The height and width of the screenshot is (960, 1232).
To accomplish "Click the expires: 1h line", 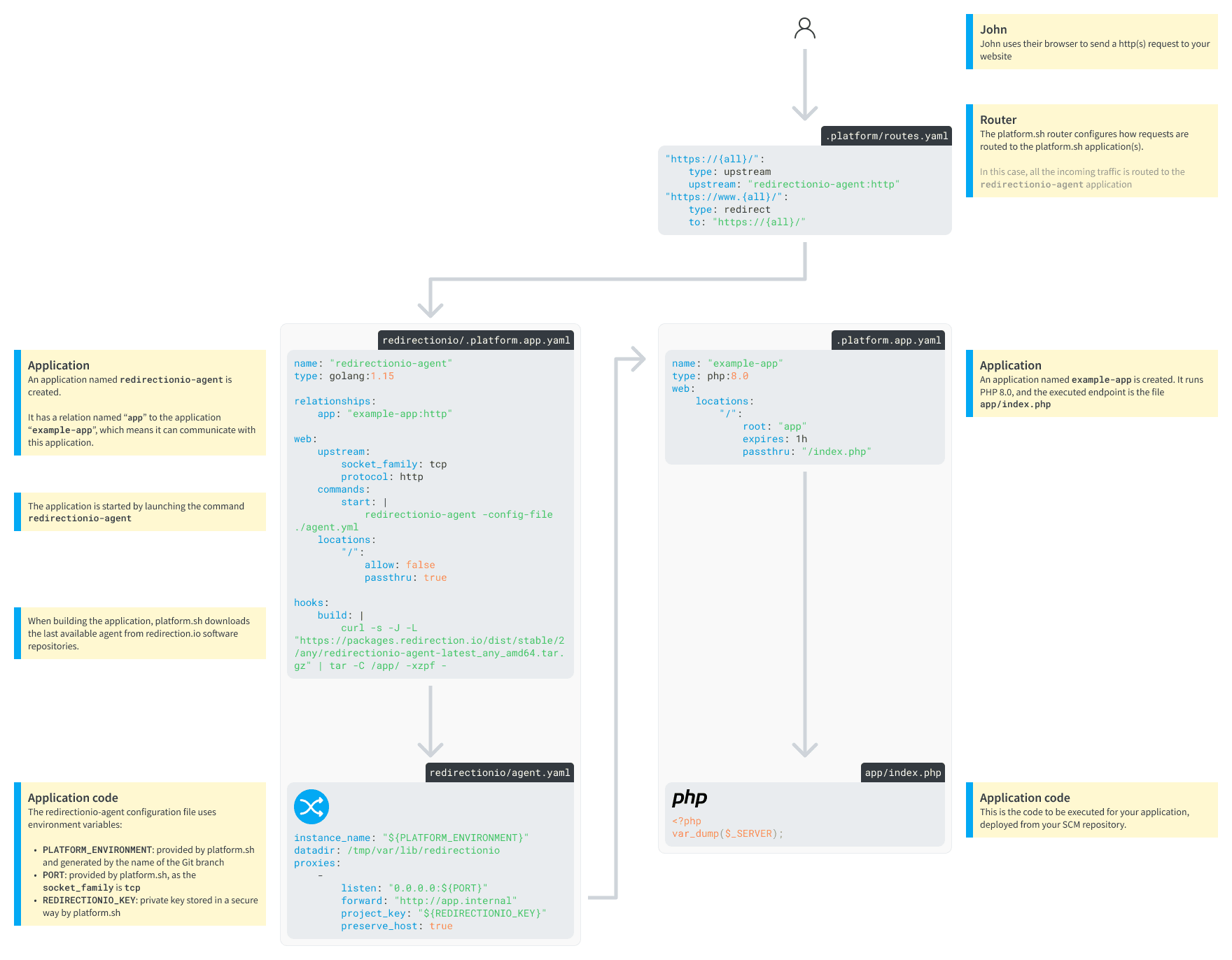I will (775, 439).
